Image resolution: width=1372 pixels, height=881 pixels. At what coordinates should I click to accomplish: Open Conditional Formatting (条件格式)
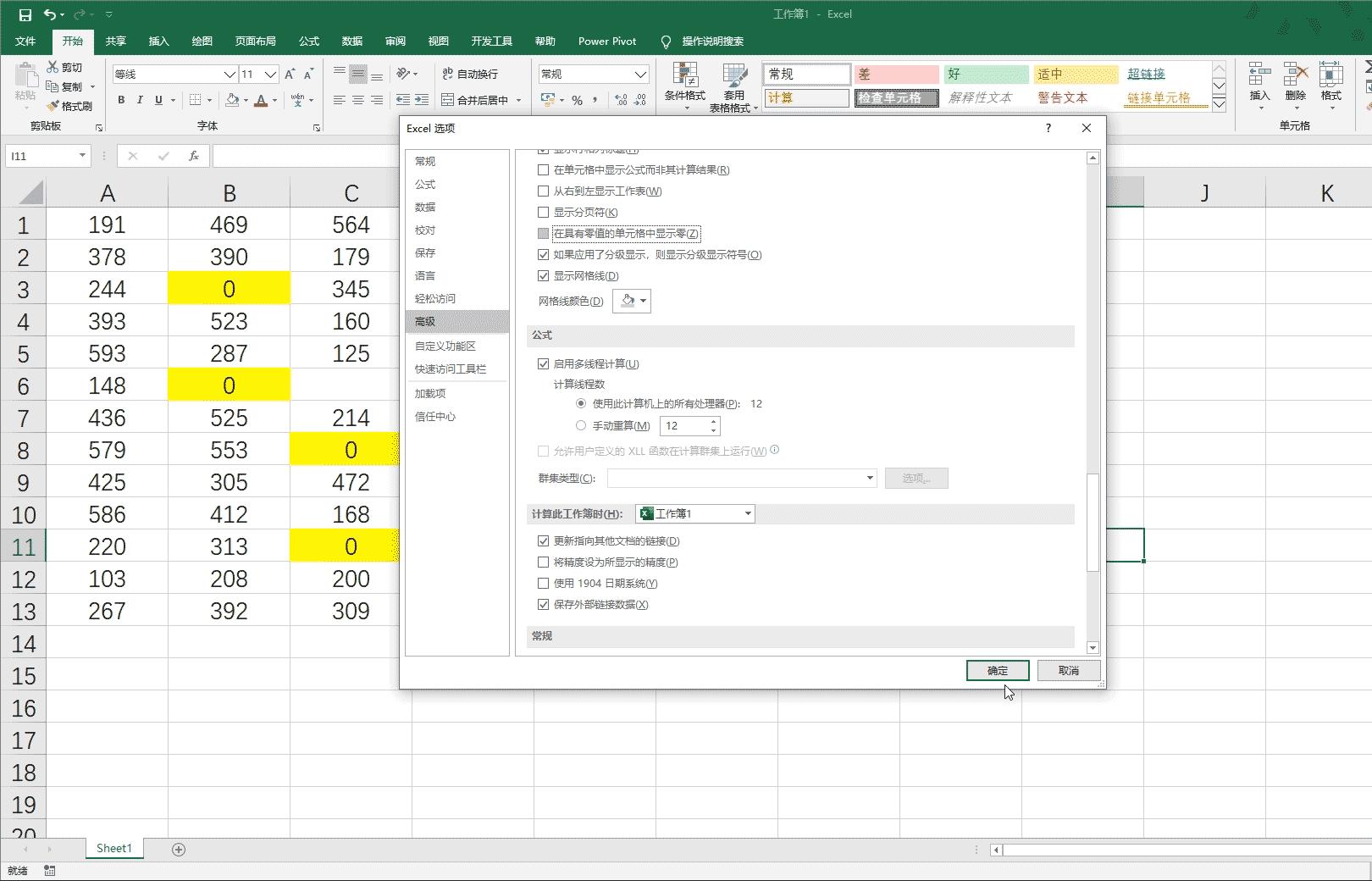(684, 86)
